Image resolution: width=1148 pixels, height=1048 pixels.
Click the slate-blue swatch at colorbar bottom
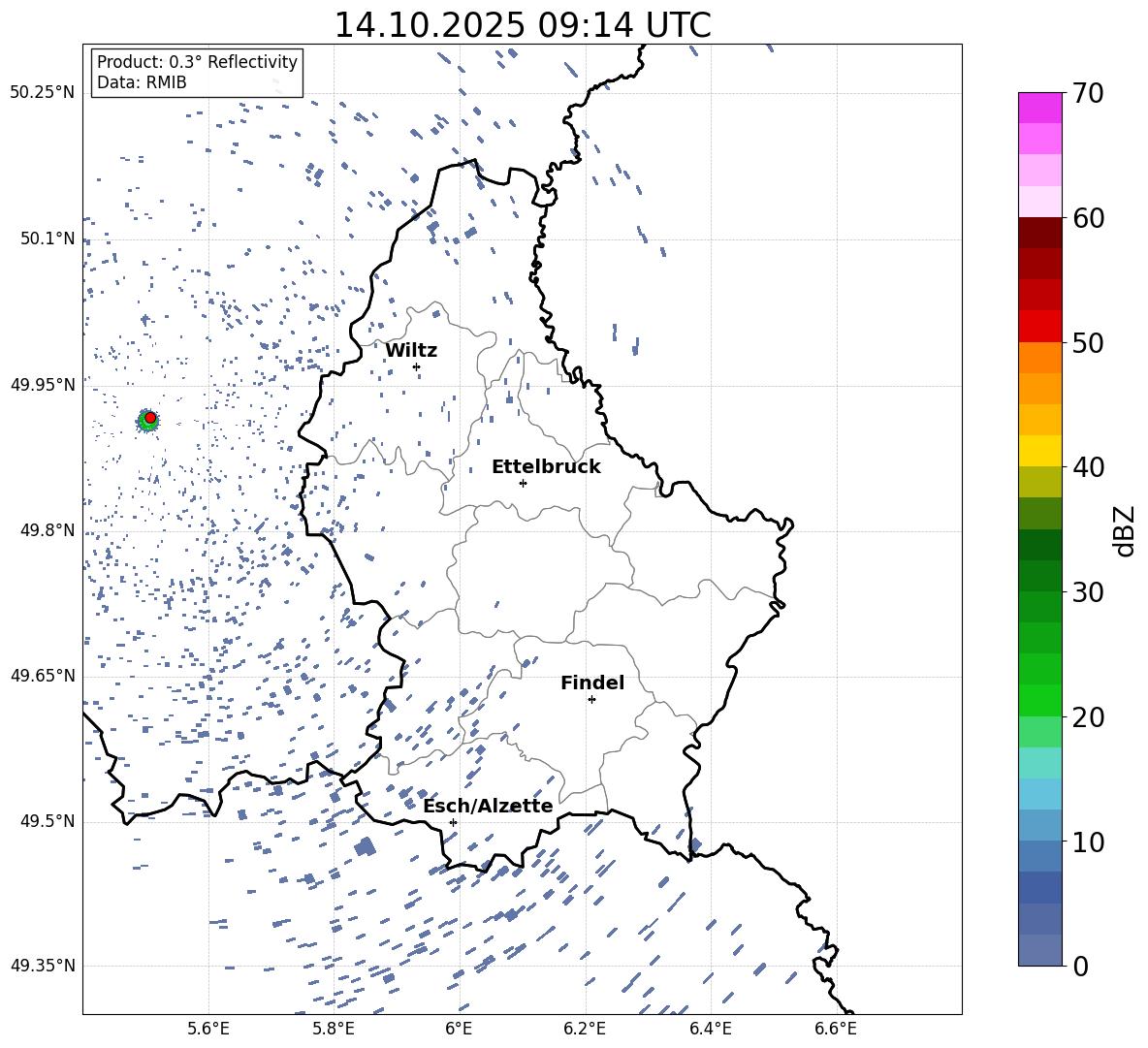(x=1039, y=950)
